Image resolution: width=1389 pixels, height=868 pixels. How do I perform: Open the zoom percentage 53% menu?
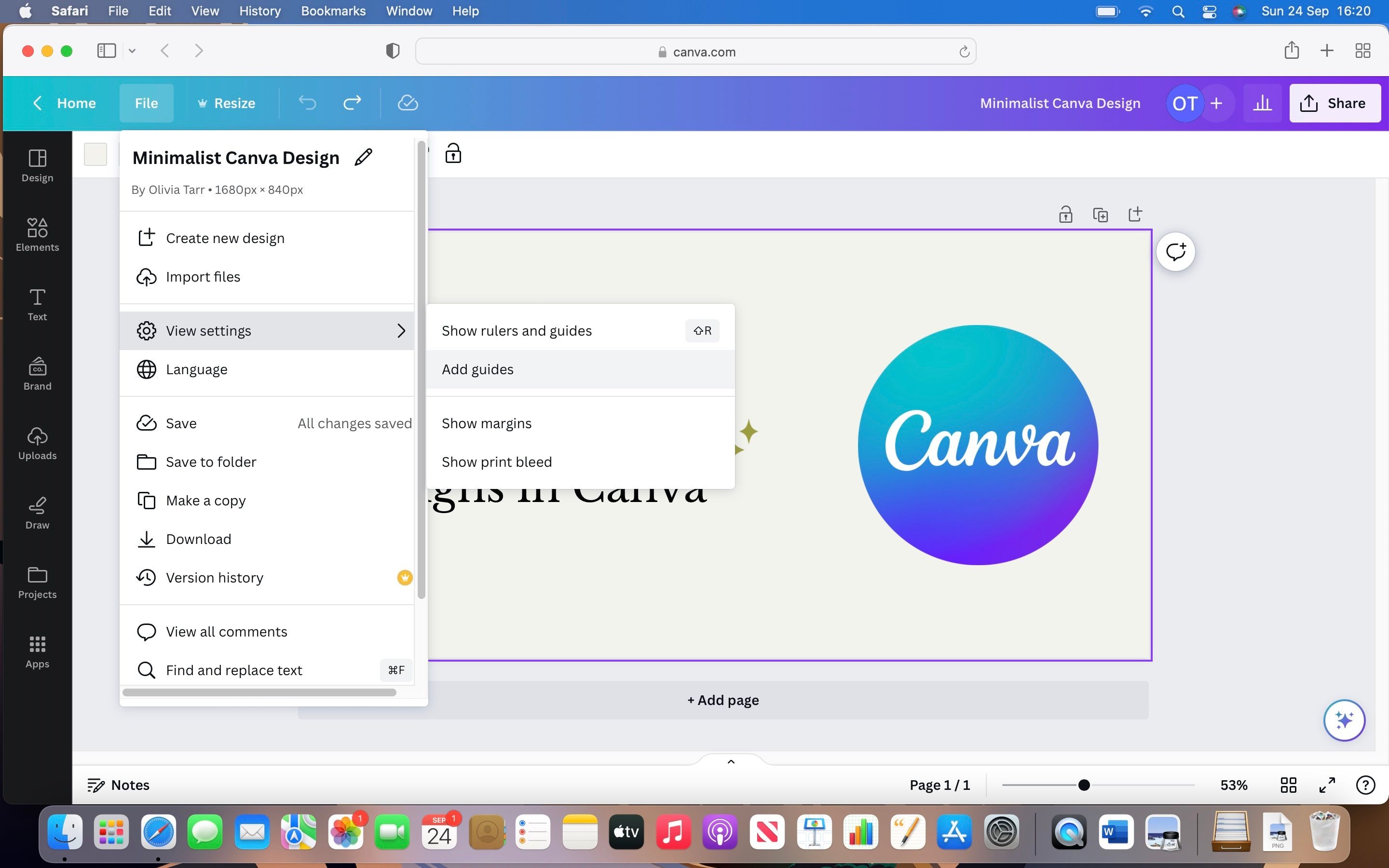coord(1233,785)
